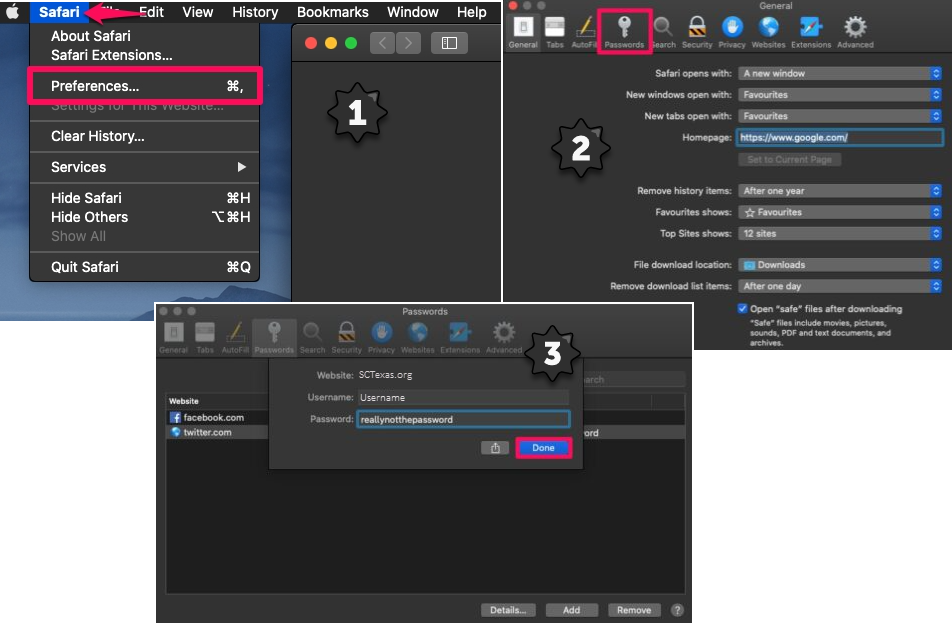Open the "Top Sites shows" dropdown
The width and height of the screenshot is (952, 634).
[x=840, y=233]
